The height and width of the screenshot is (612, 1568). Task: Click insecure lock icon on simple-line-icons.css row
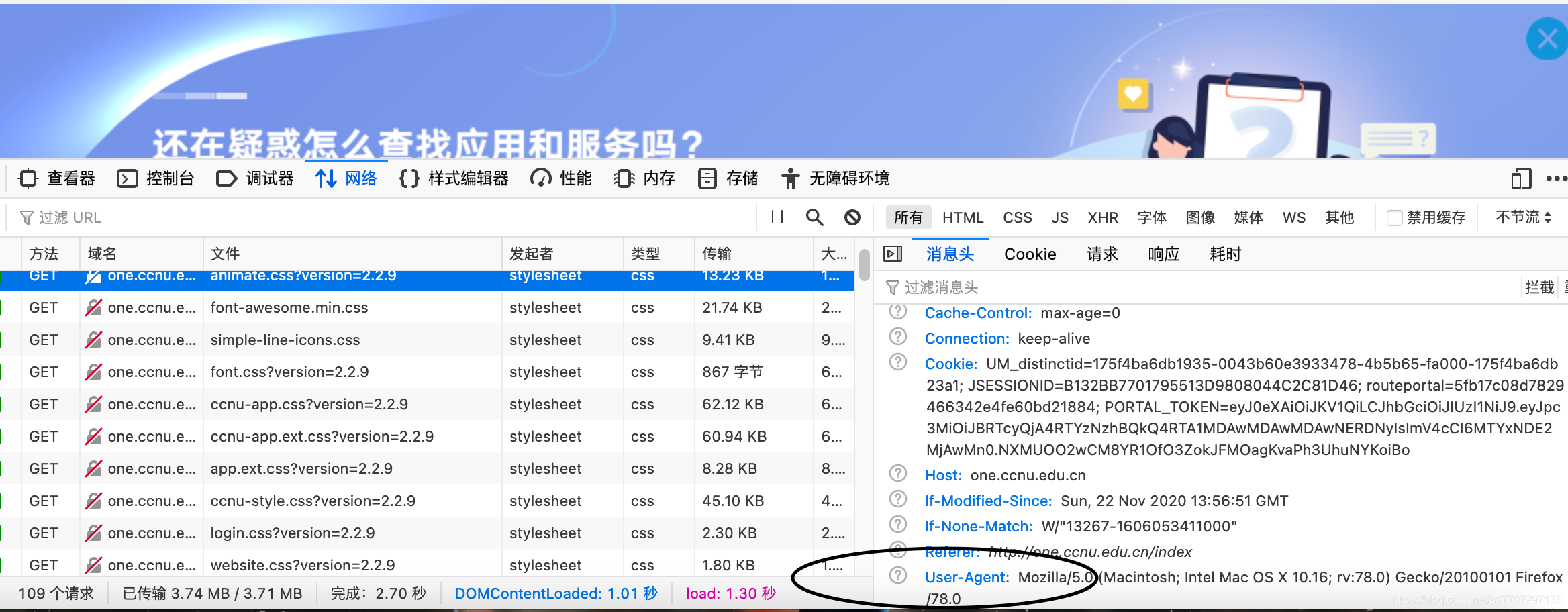click(93, 340)
